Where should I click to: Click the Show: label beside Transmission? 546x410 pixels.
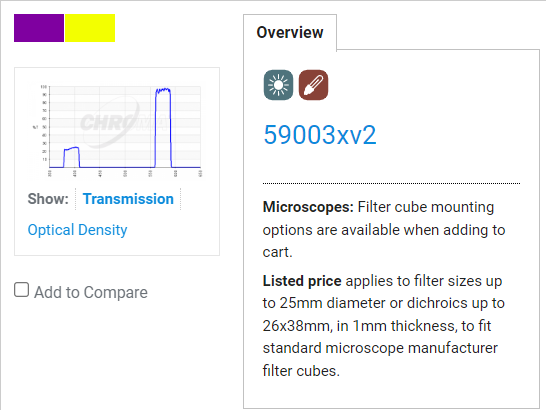48,199
